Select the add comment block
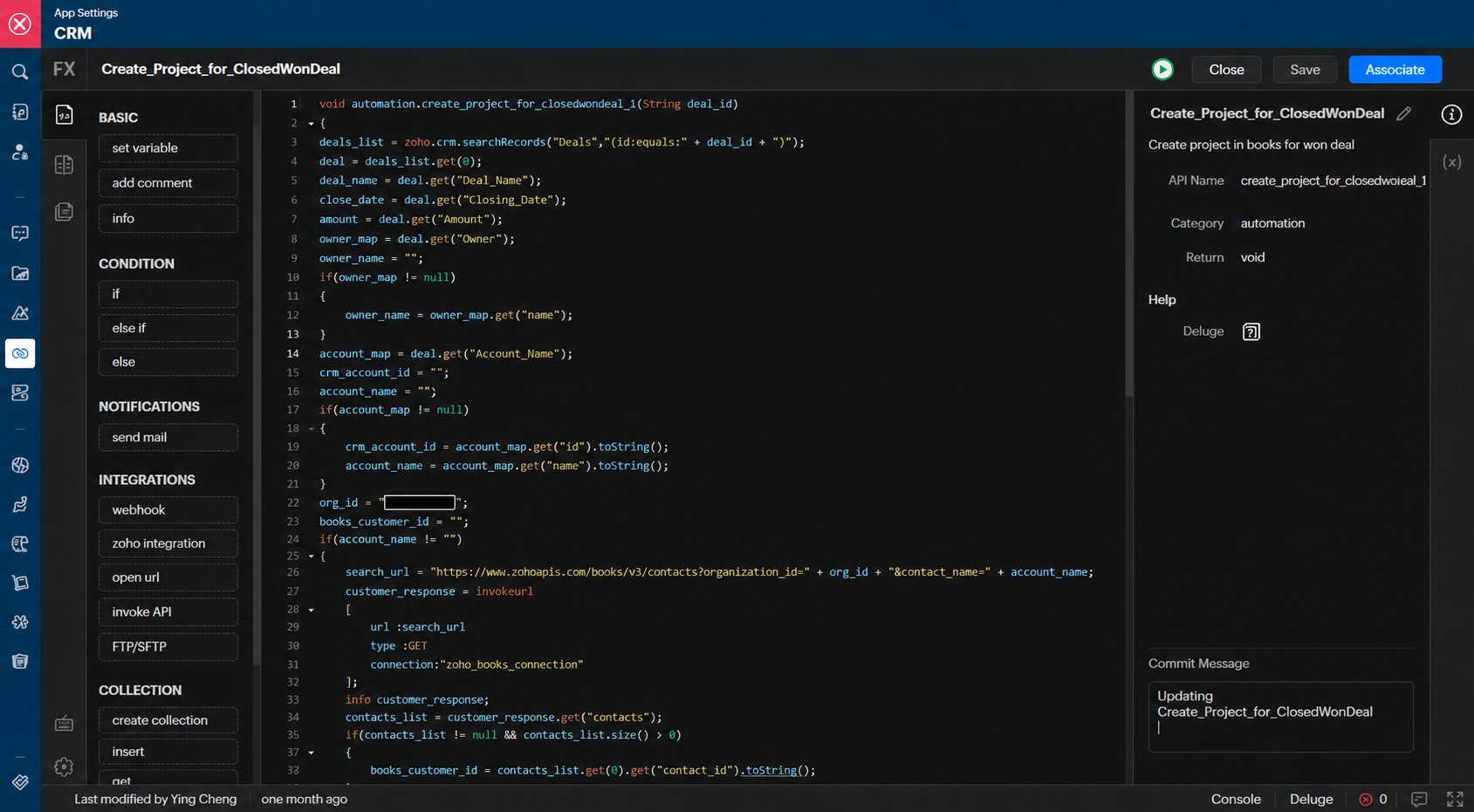Image resolution: width=1474 pixels, height=812 pixels. click(x=168, y=183)
